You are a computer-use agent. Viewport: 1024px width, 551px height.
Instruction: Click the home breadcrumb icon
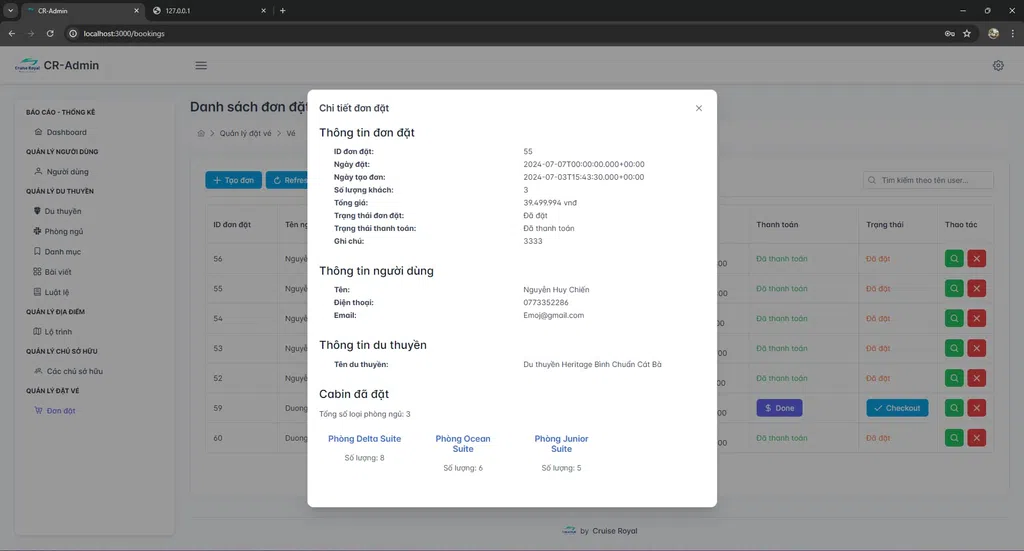click(201, 133)
